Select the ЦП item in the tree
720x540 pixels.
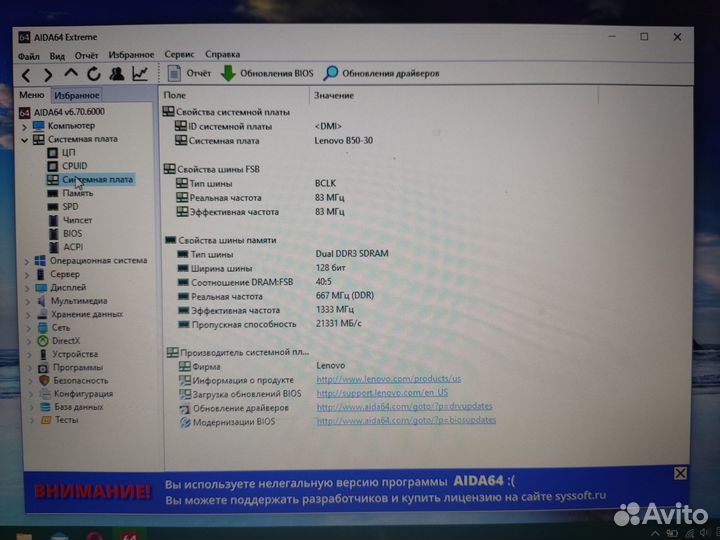[68, 152]
